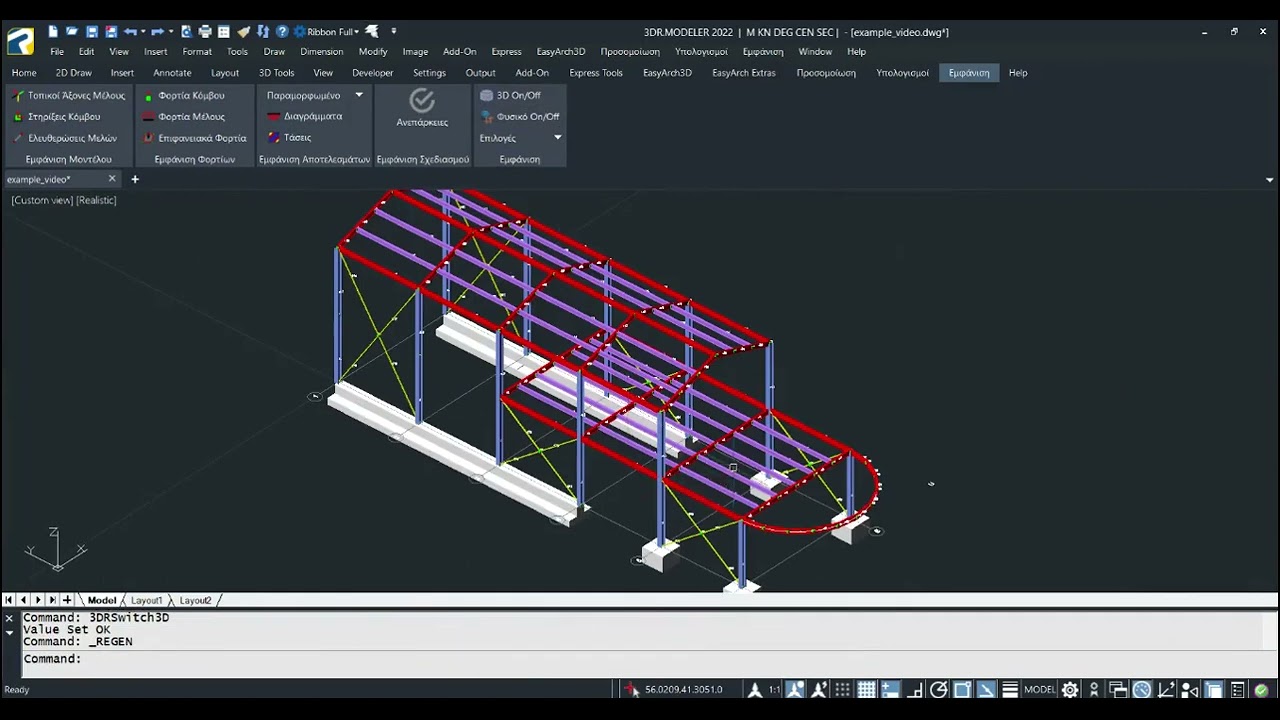This screenshot has width=1280, height=720.
Task: Click the settings gear icon in status bar
Action: [x=1070, y=690]
